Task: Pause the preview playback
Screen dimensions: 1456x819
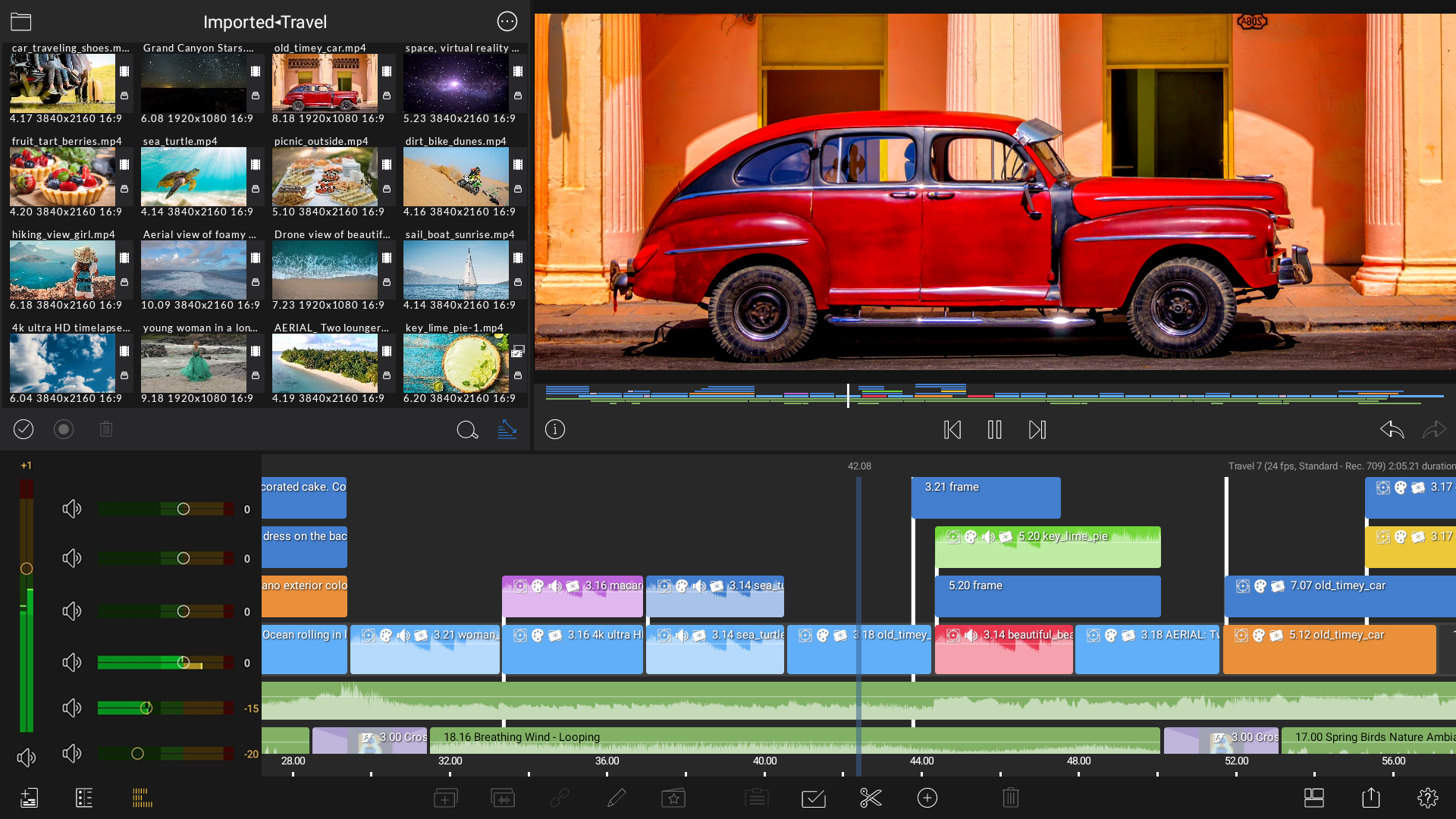Action: tap(995, 430)
